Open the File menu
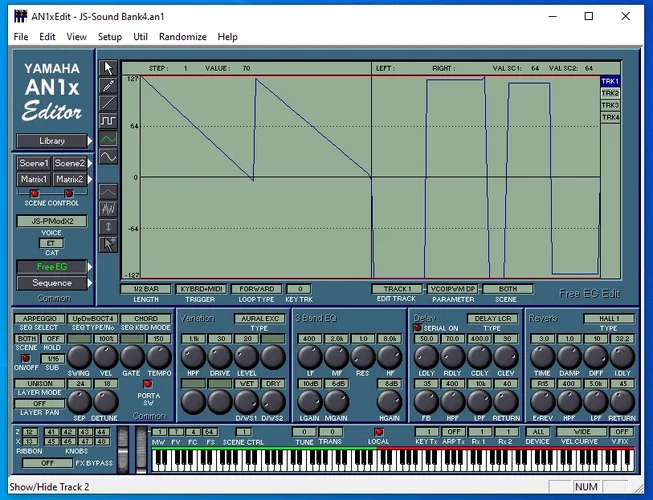 21,37
